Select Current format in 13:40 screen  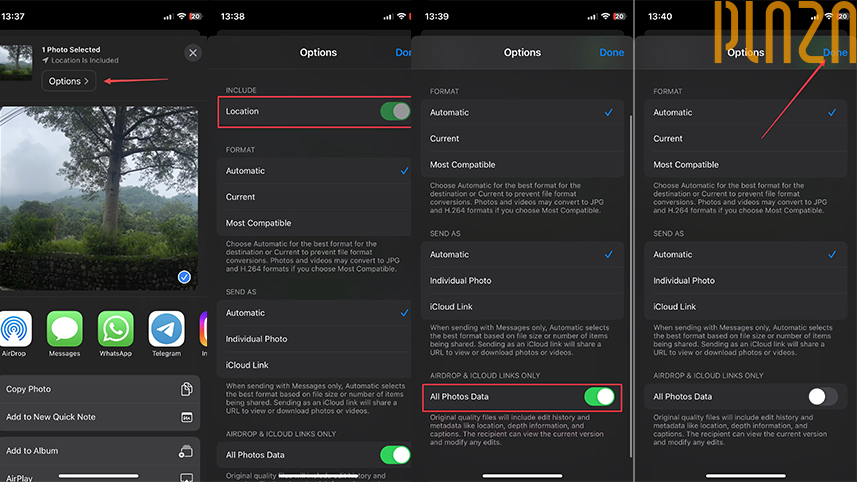(x=746, y=139)
